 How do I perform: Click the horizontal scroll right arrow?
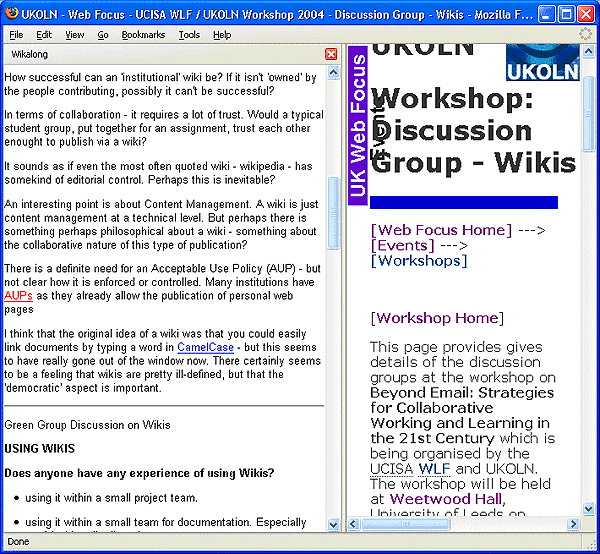tap(573, 524)
